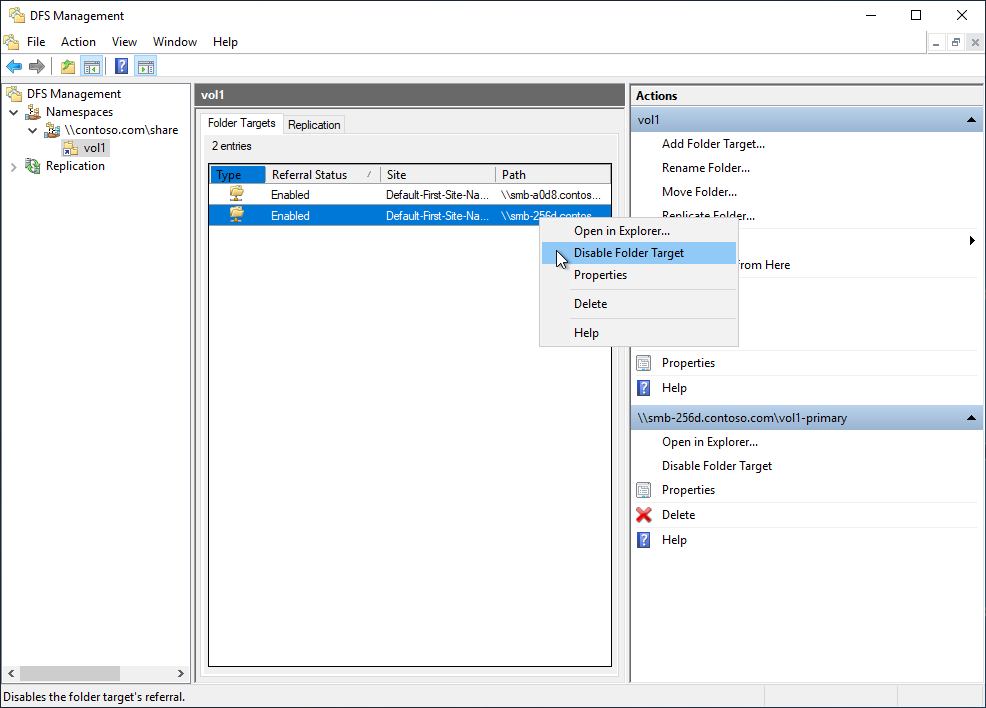Sort by the Type column header

(237, 175)
